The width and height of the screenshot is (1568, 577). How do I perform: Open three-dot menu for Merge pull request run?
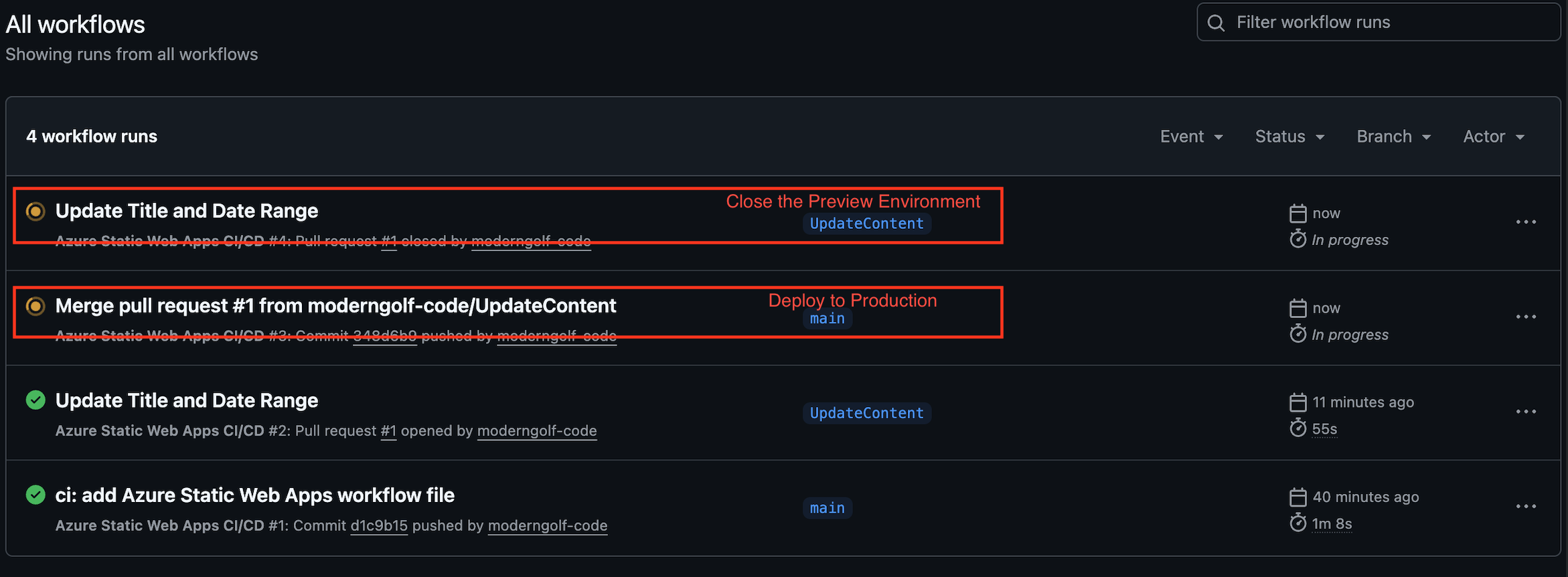click(x=1526, y=317)
